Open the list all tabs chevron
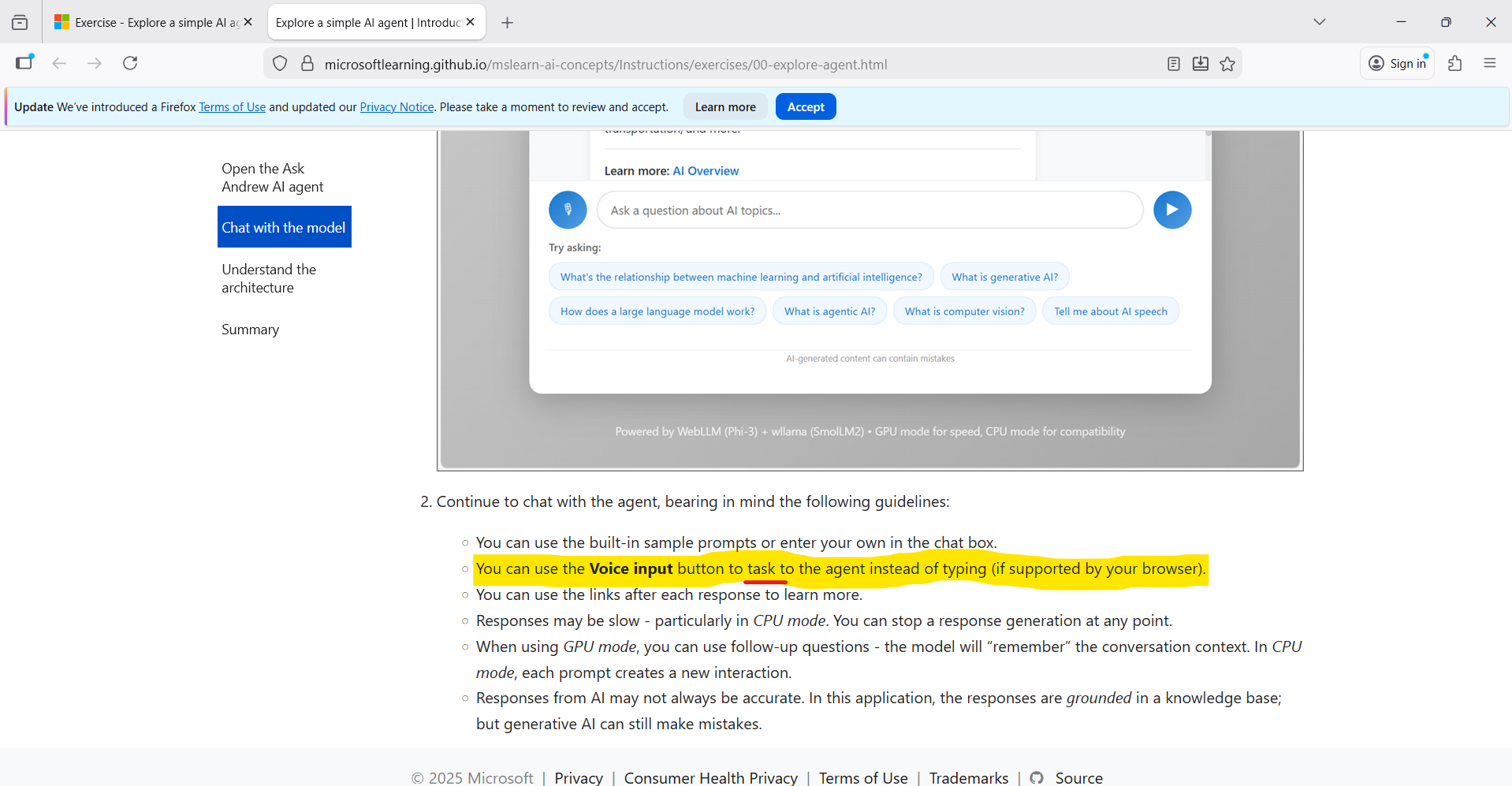The height and width of the screenshot is (786, 1512). tap(1320, 22)
